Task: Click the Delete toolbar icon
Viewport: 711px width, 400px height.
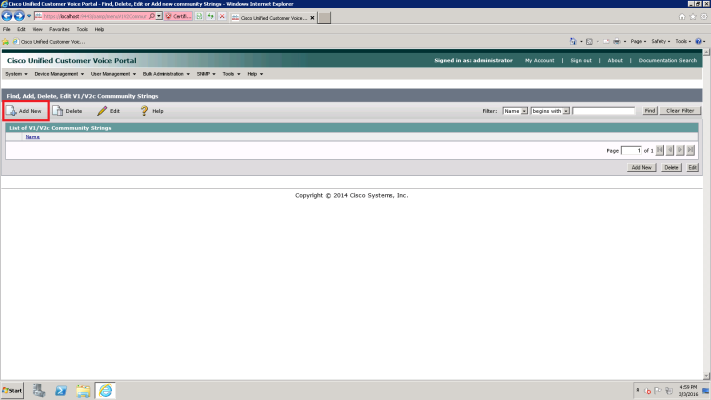Action: pos(58,111)
